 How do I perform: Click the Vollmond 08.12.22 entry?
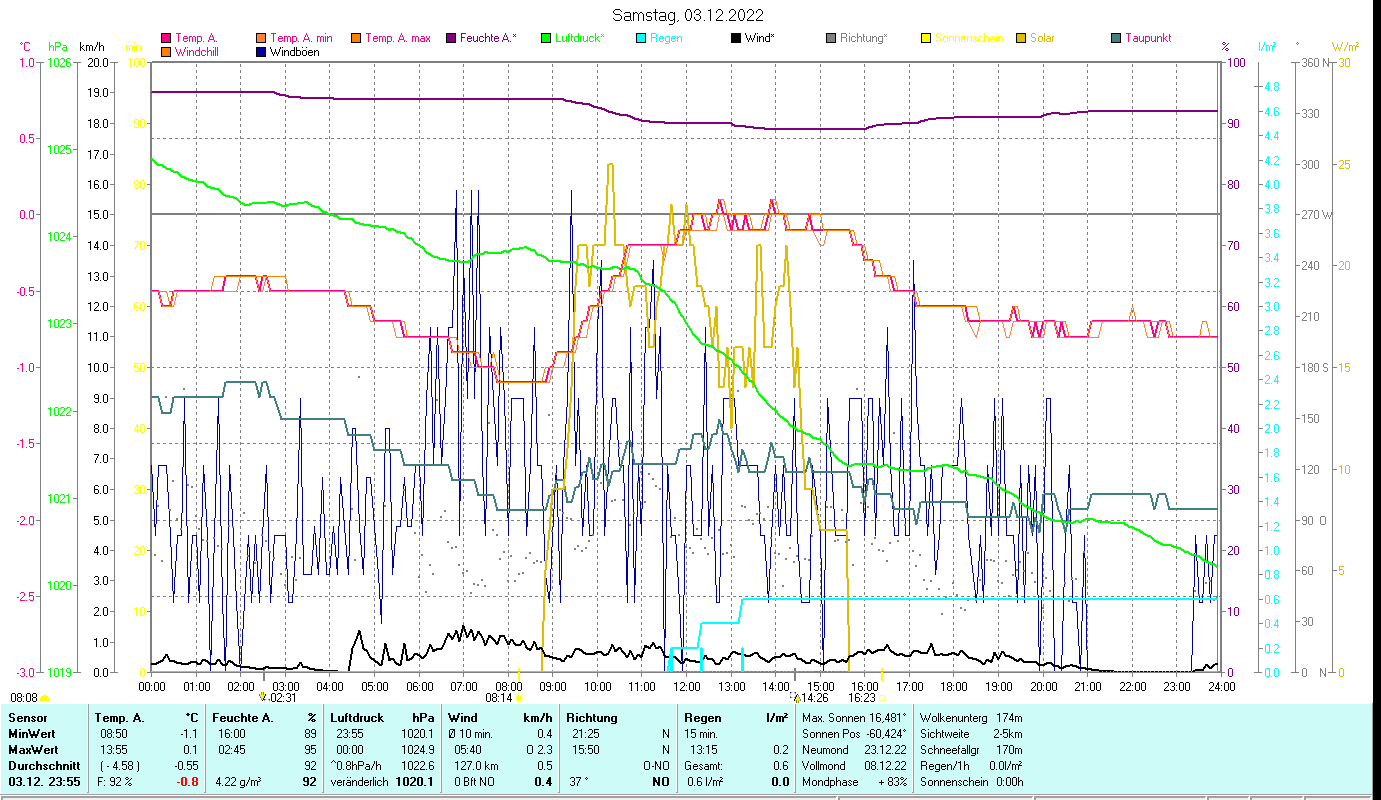[854, 766]
